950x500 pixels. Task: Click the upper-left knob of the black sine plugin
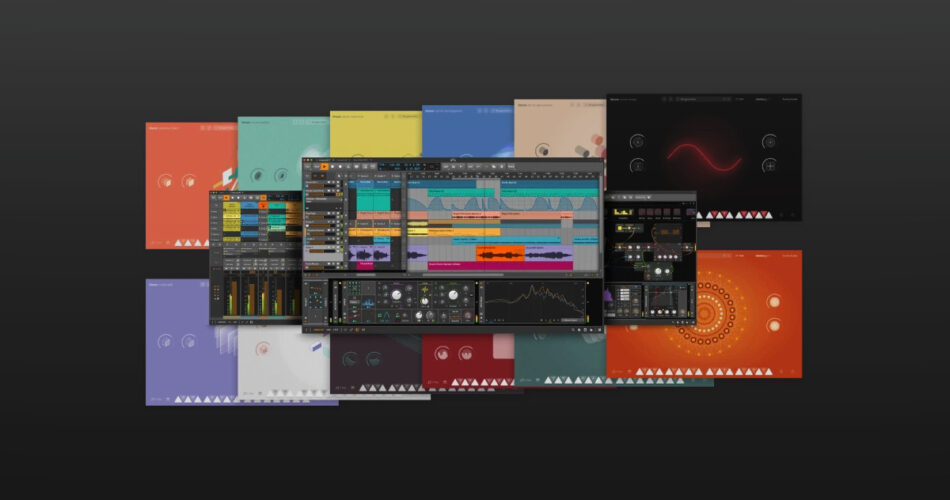[637, 141]
